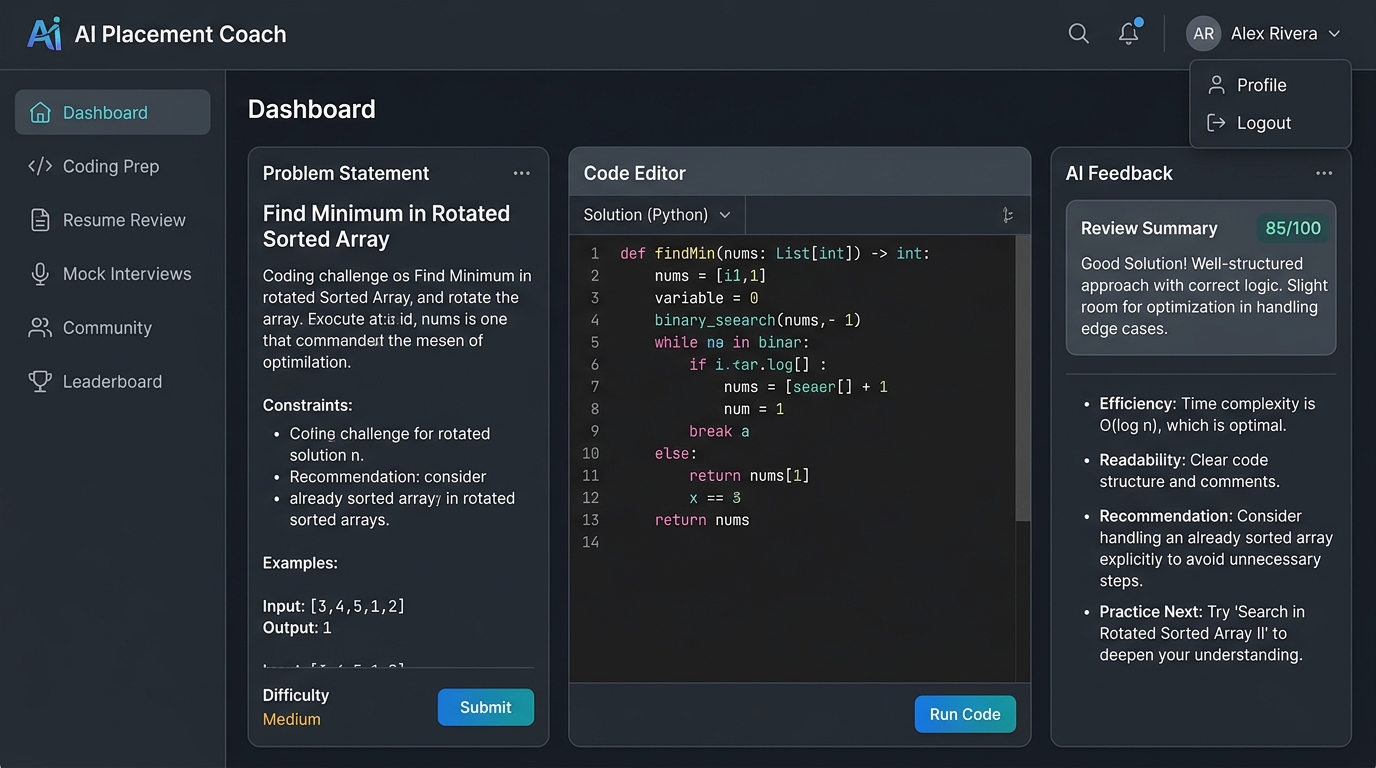Collapse the Alex Rivera account menu chevron
The image size is (1376, 768).
1334,34
